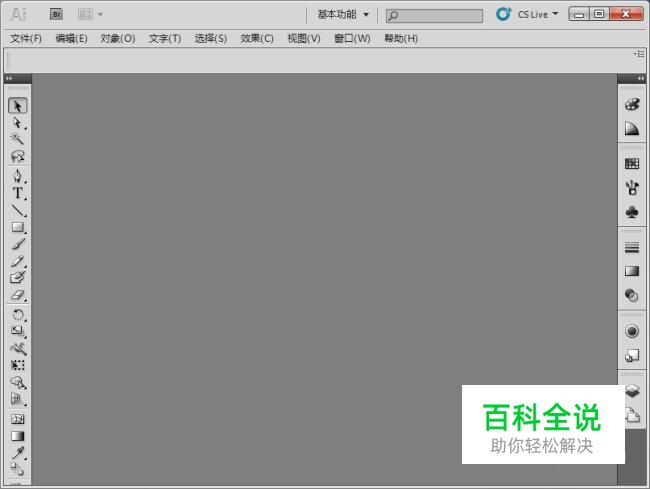Select the Blob Brush tool
This screenshot has width=650, height=489.
click(x=17, y=278)
